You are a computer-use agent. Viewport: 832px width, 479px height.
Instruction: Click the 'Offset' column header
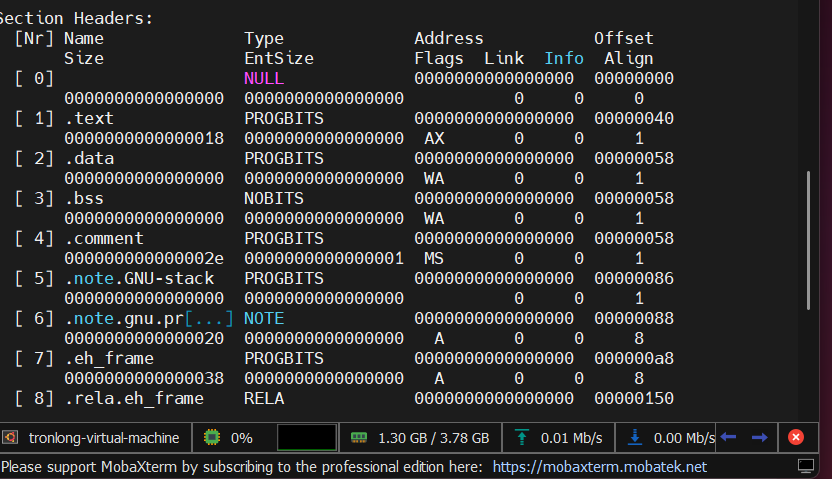point(623,38)
